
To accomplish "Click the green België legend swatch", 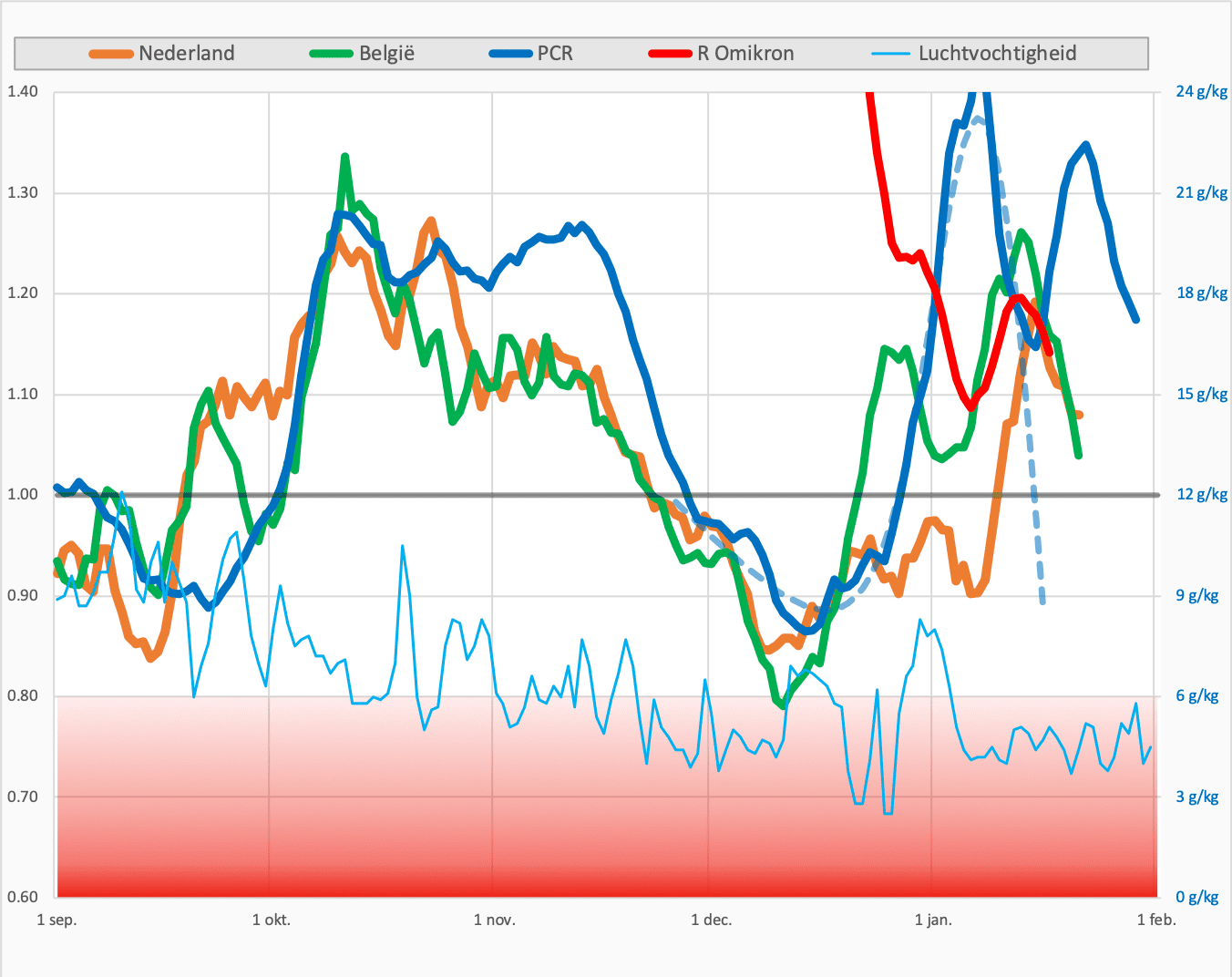I will coord(332,54).
